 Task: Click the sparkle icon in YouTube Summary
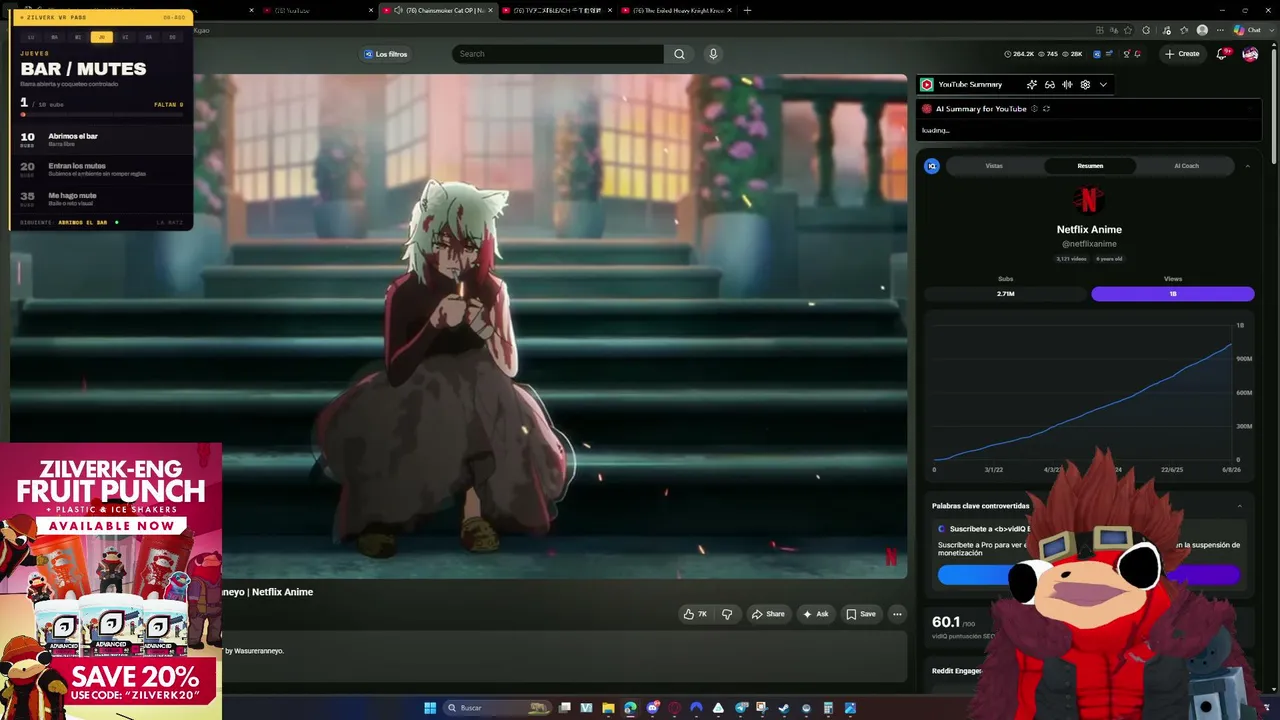tap(1032, 85)
